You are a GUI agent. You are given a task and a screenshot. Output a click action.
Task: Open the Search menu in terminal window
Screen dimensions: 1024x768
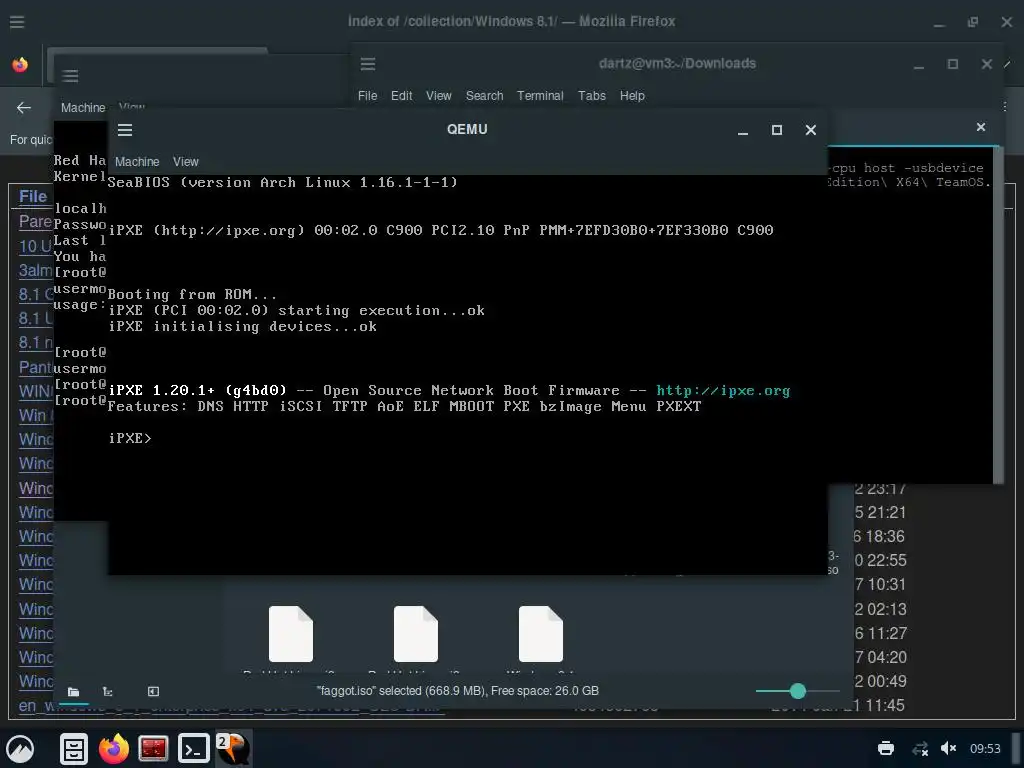(484, 95)
